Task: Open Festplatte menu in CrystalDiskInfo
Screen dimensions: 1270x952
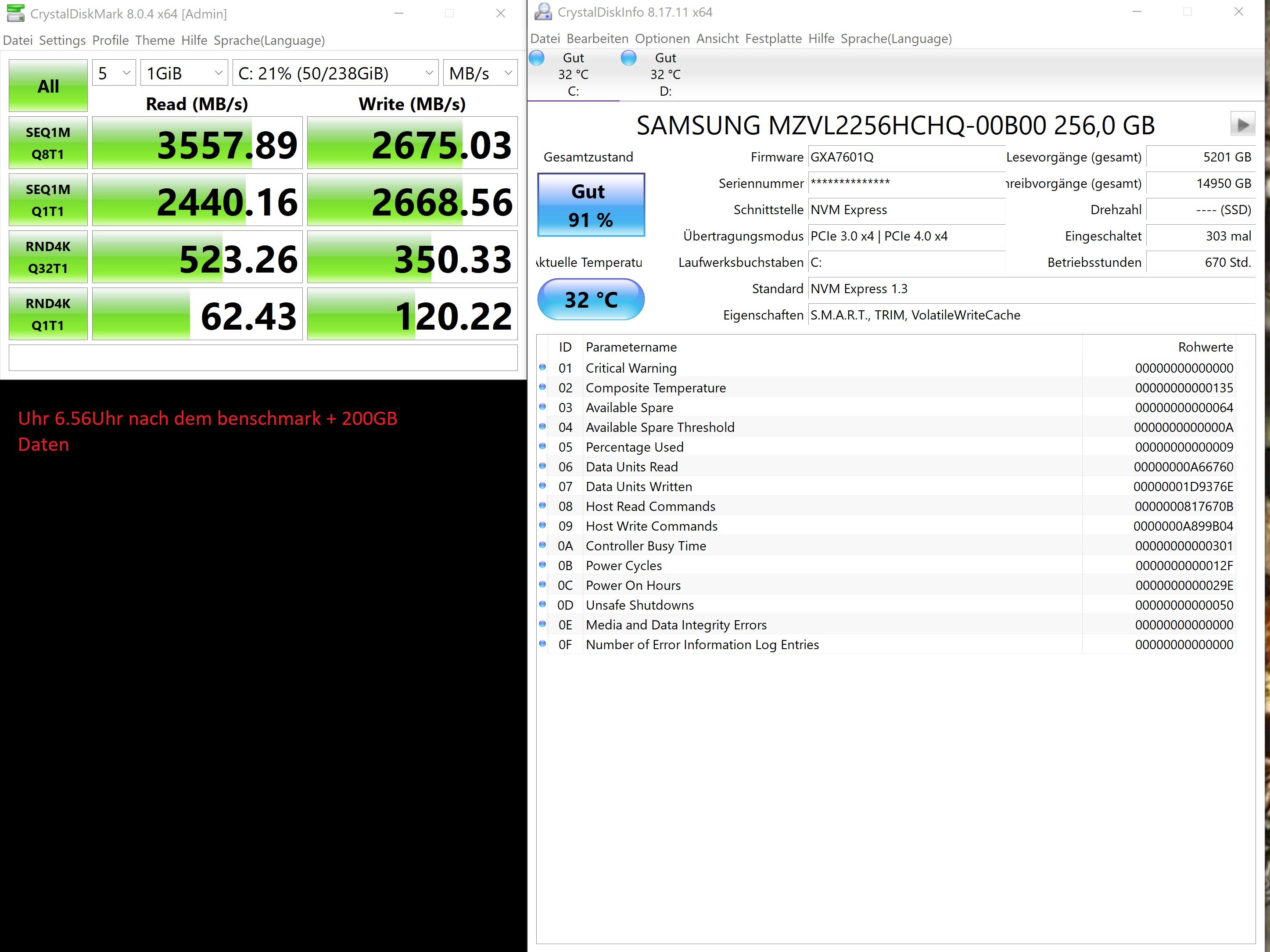Action: click(x=773, y=39)
